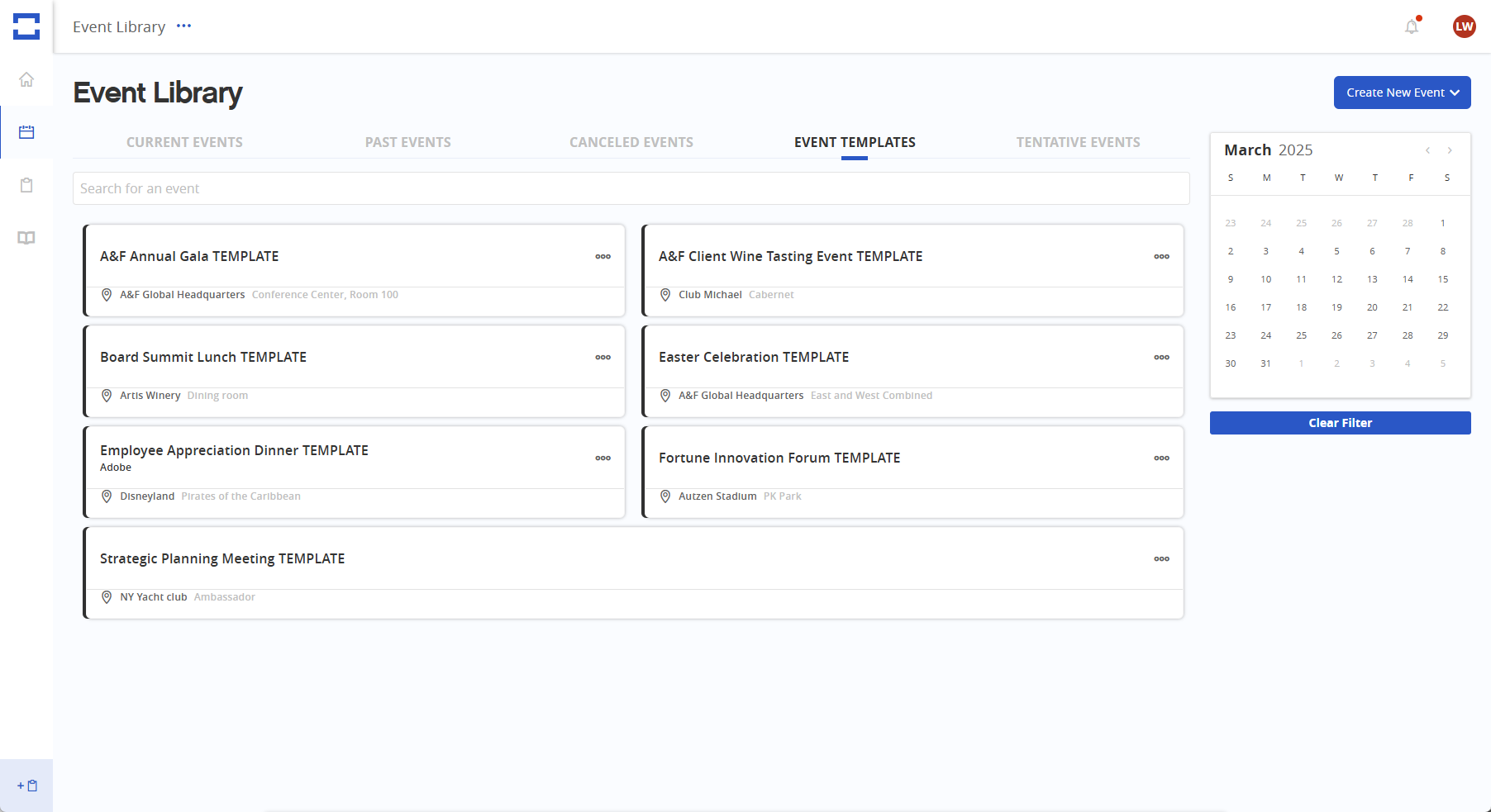This screenshot has width=1491, height=812.
Task: Click the 'Ambassador' room text
Action: 224,597
